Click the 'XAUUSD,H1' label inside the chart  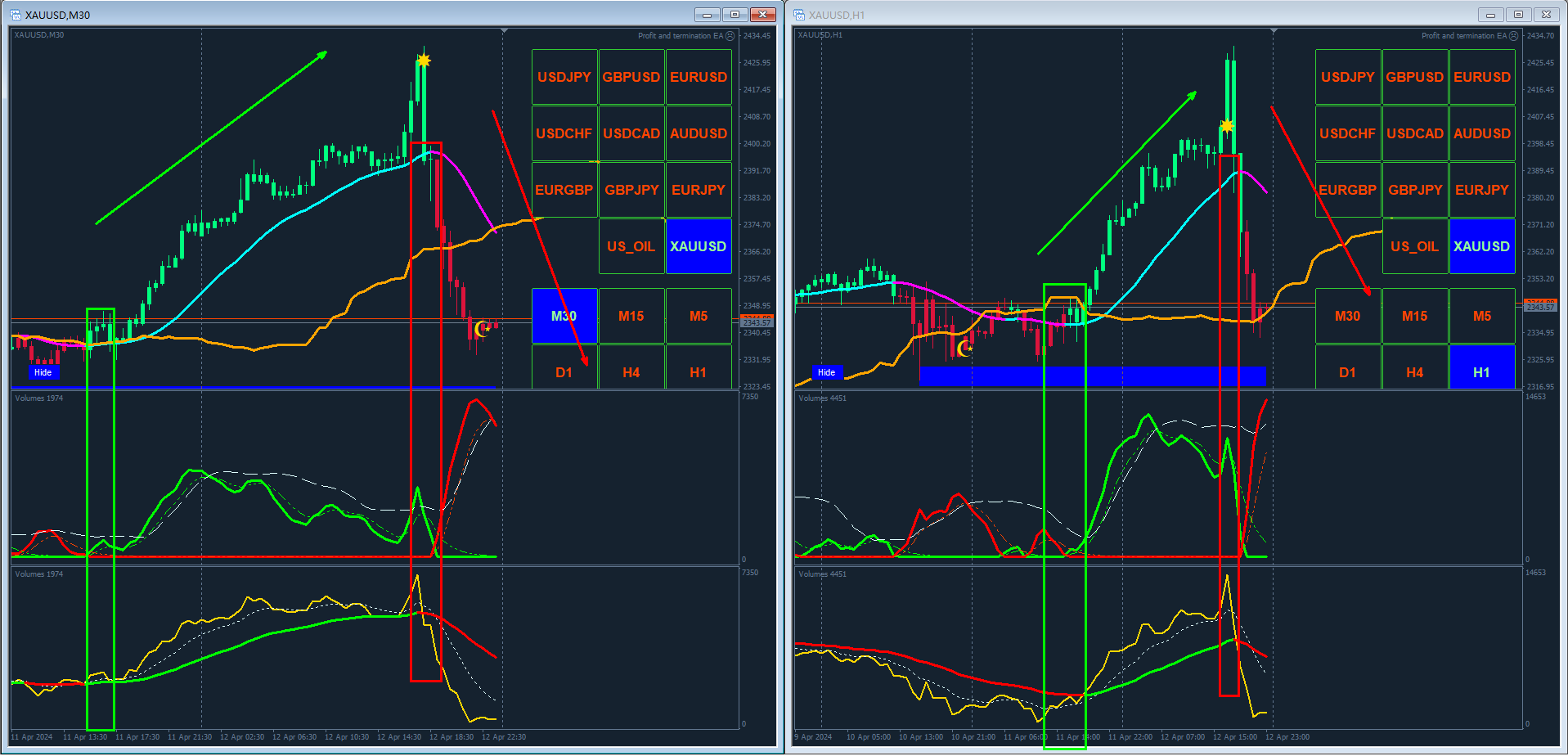click(820, 35)
